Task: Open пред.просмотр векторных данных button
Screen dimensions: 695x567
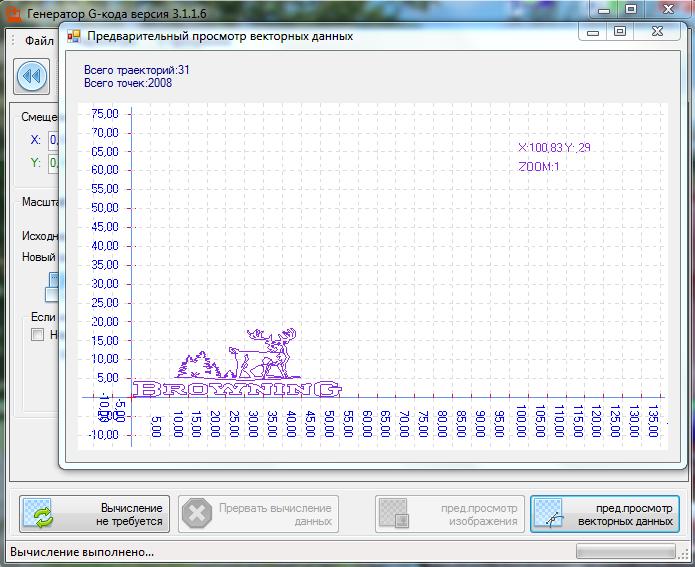Action: (x=605, y=514)
